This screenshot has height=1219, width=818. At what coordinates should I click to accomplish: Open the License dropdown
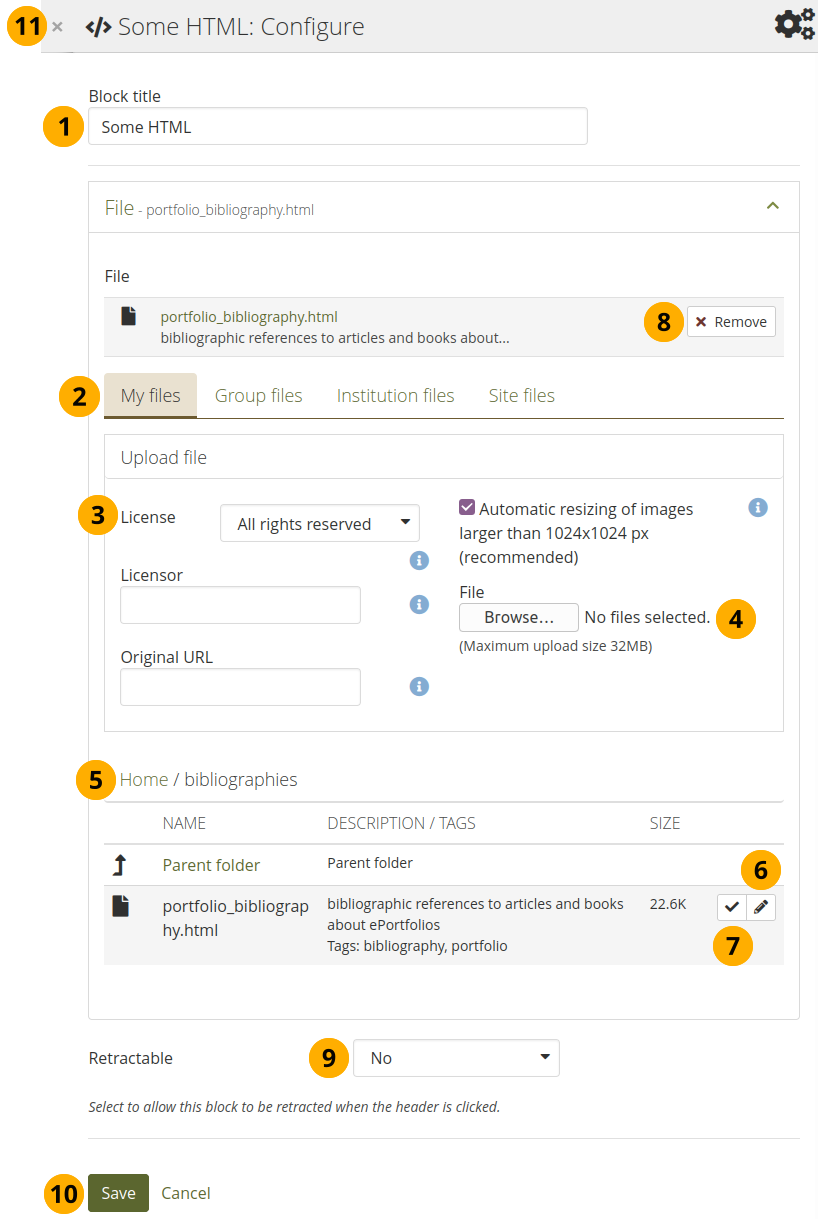(x=319, y=523)
